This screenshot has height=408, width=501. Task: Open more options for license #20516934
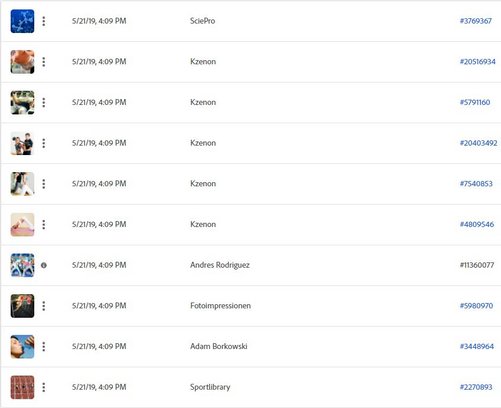44,62
